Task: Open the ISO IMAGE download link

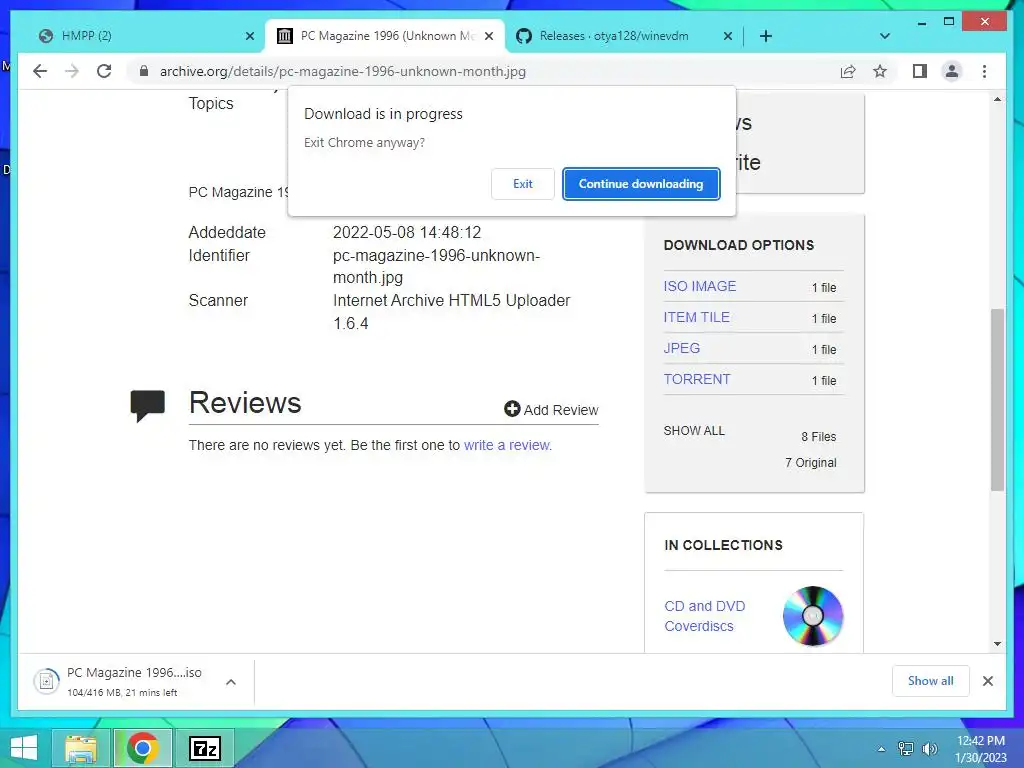Action: coord(699,286)
